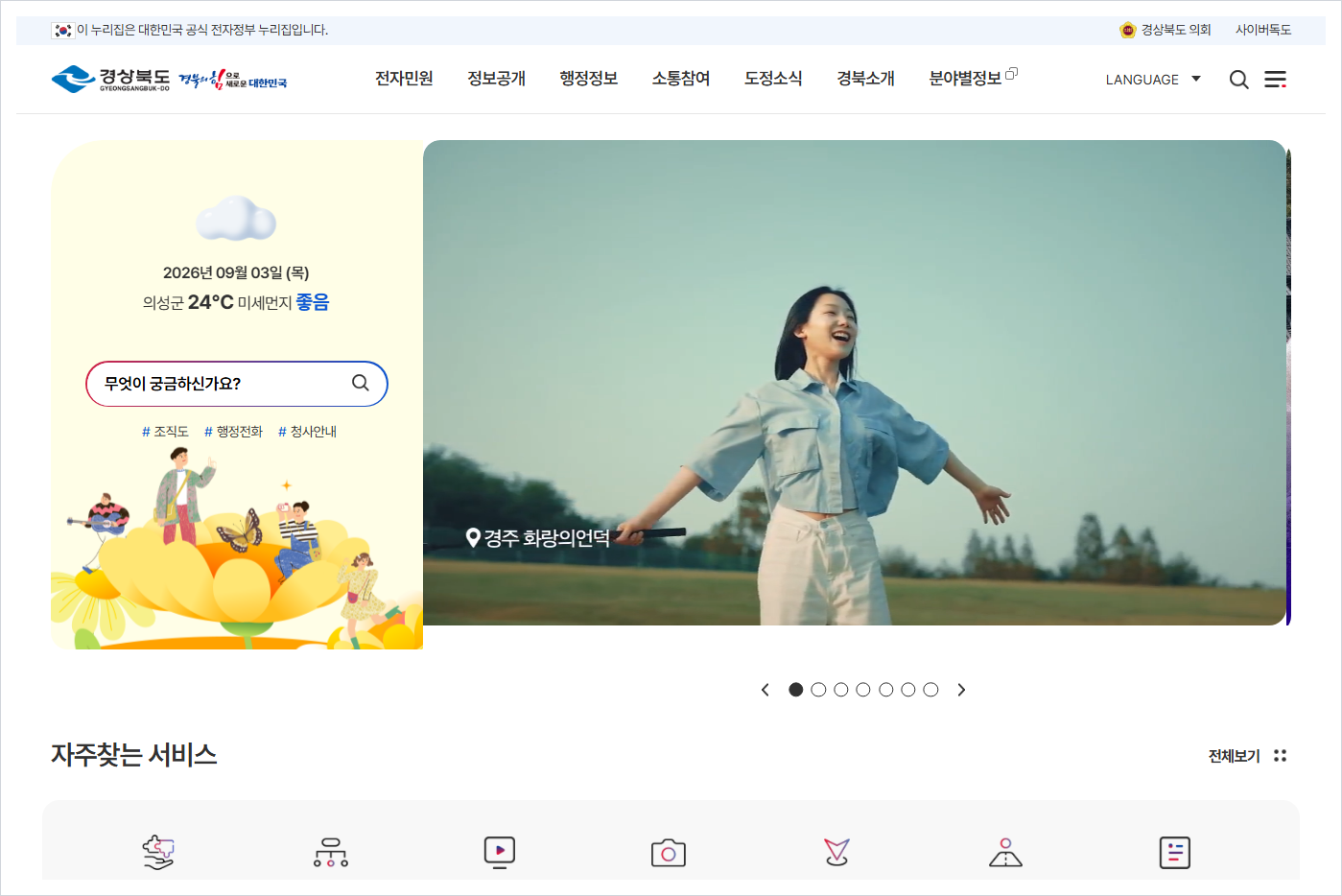This screenshot has height=896, width=1342.
Task: Open the person-on-road map service icon
Action: (x=1006, y=852)
